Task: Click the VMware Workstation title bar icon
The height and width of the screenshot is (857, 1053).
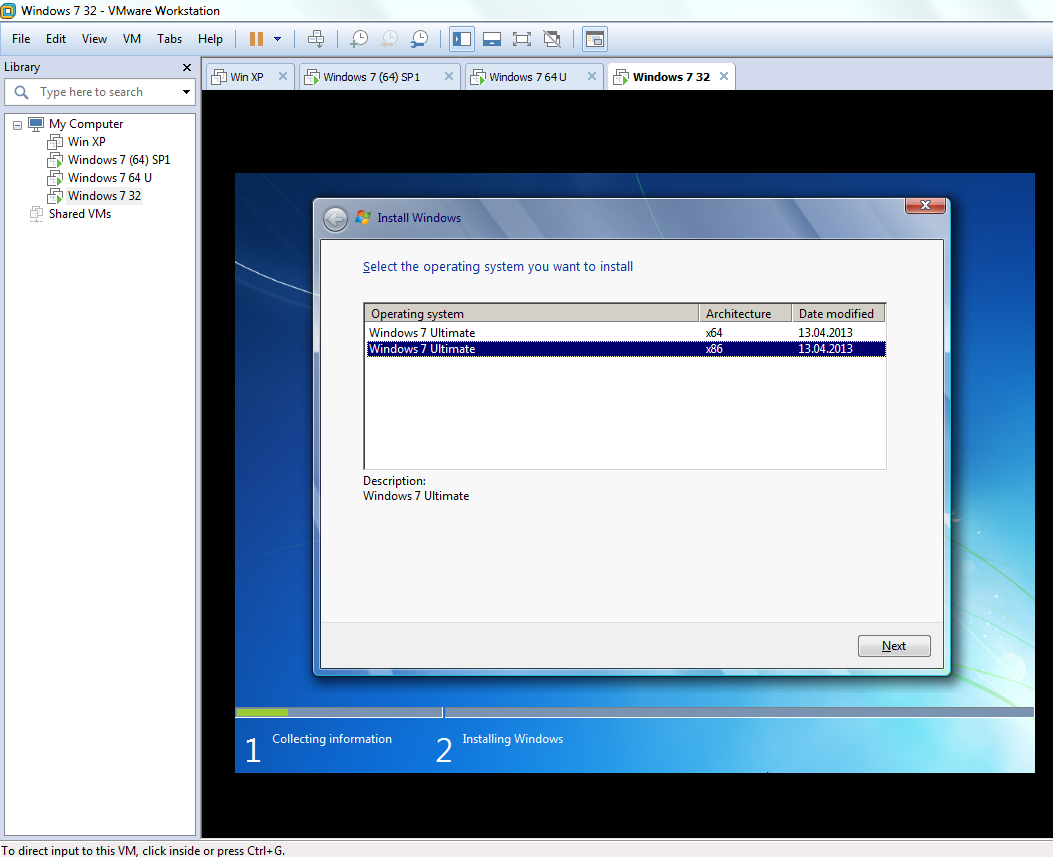Action: point(8,11)
